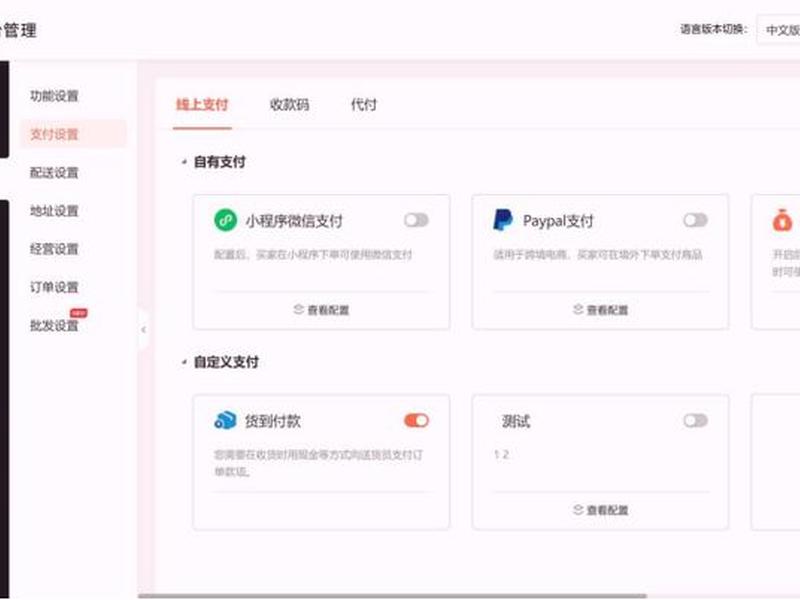Click the 语言版本切换 label
This screenshot has width=800, height=600.
tap(714, 30)
